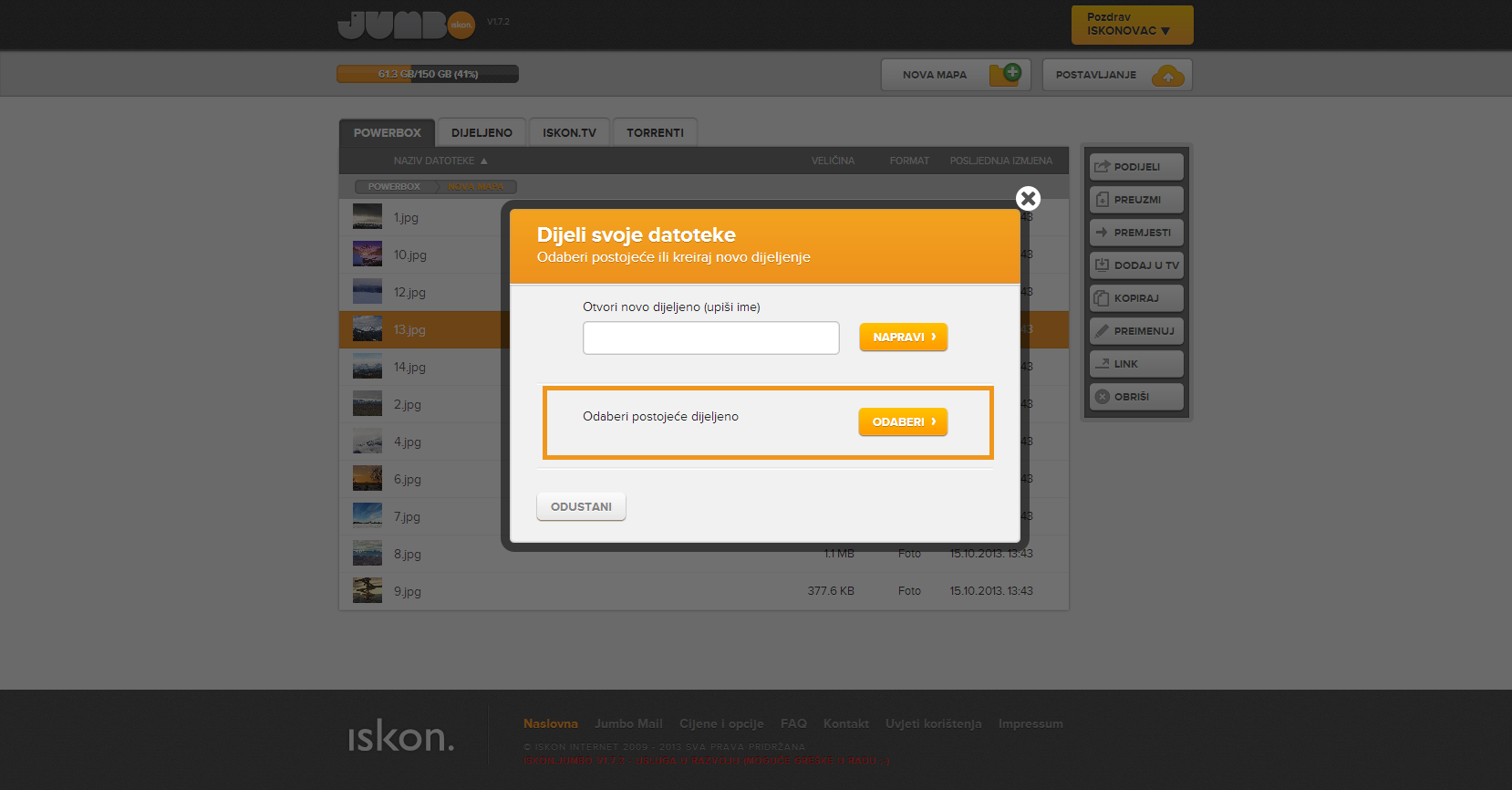Viewport: 1512px width, 790px height.
Task: Open the Kontakt footer link
Action: point(846,723)
